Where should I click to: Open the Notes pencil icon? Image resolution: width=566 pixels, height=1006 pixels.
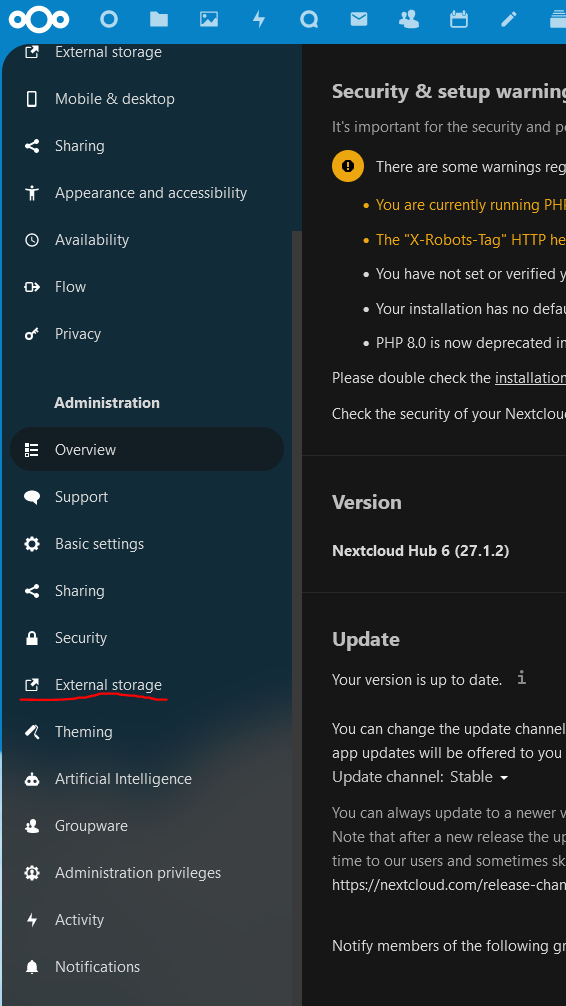pos(508,19)
